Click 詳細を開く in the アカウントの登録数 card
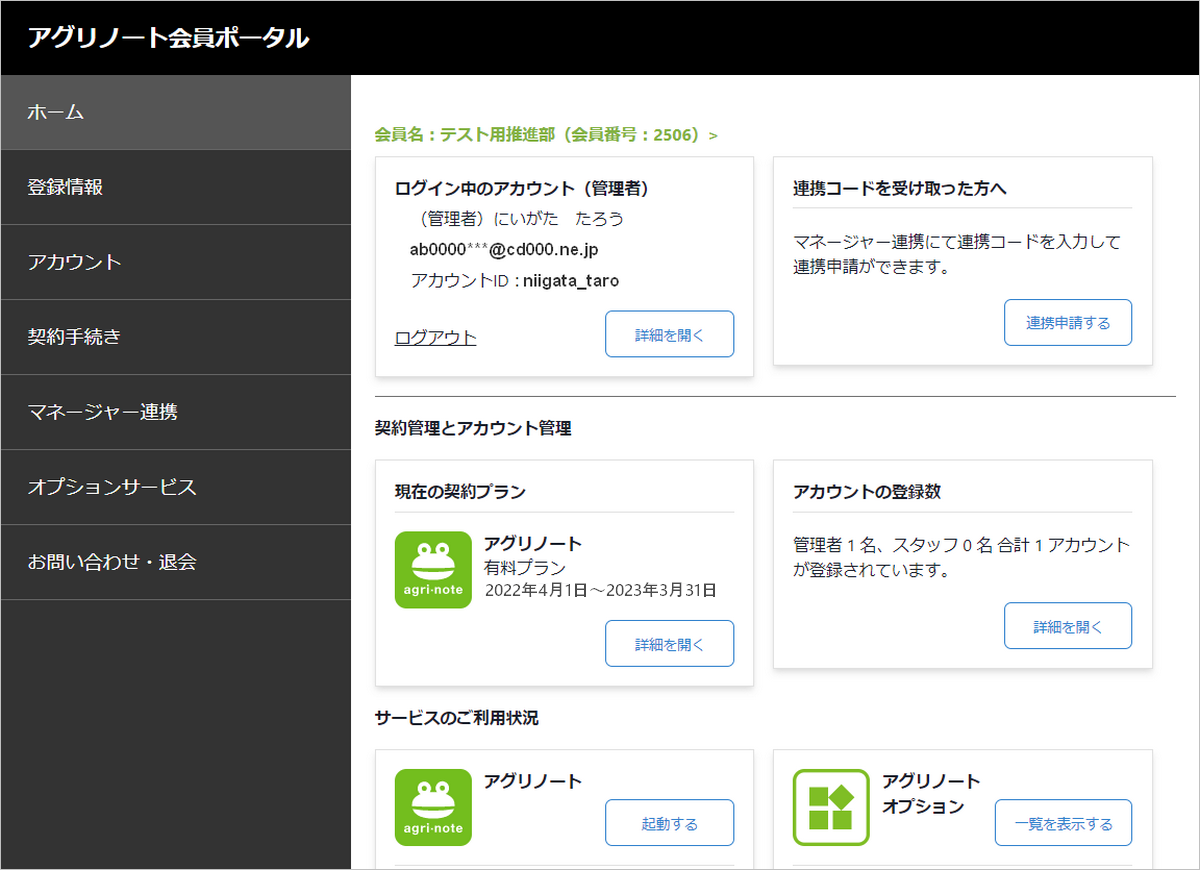The image size is (1200, 870). [x=1068, y=625]
